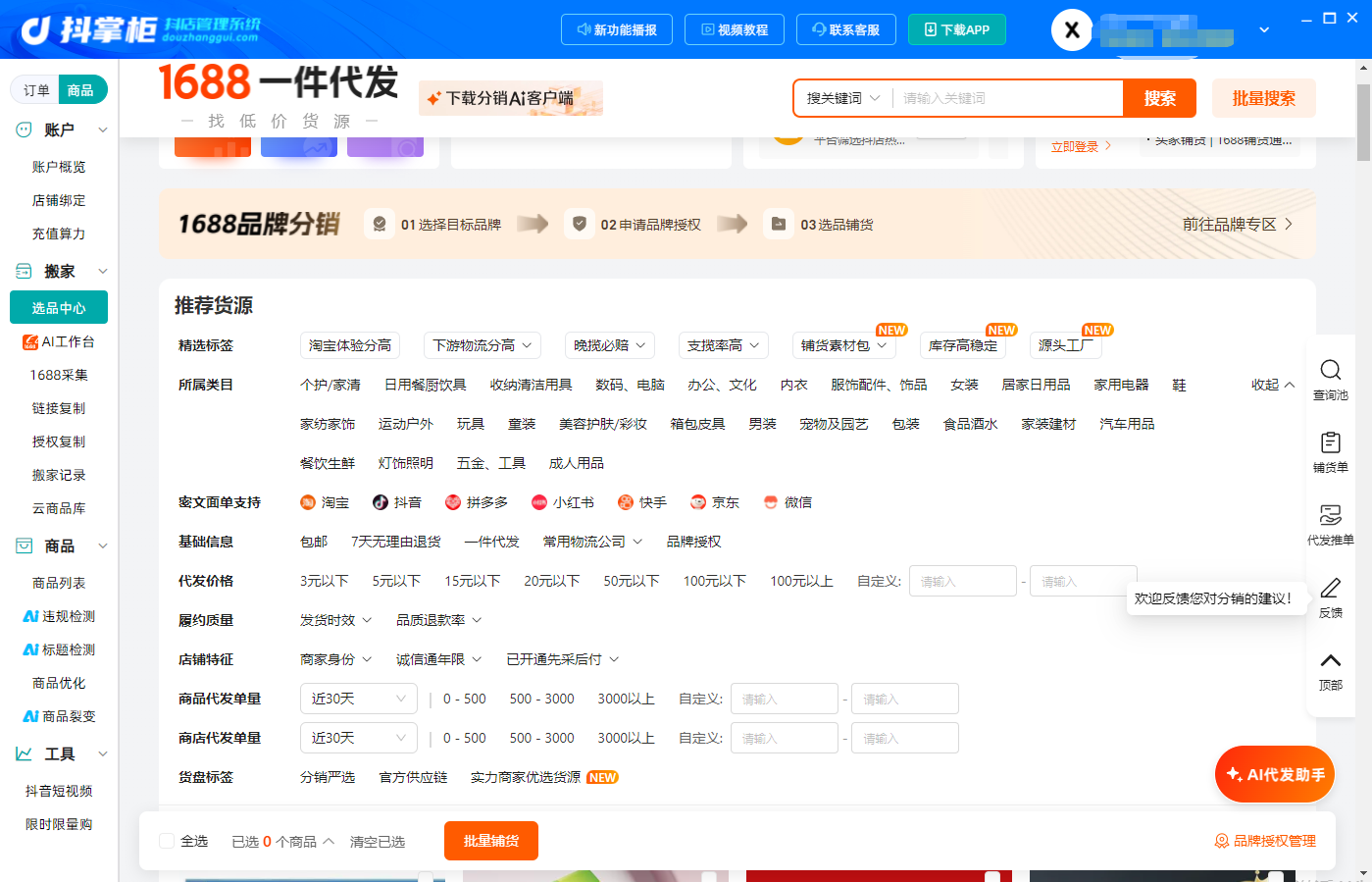The image size is (1372, 882).
Task: Open the 代发推单 icon
Action: 1330,515
